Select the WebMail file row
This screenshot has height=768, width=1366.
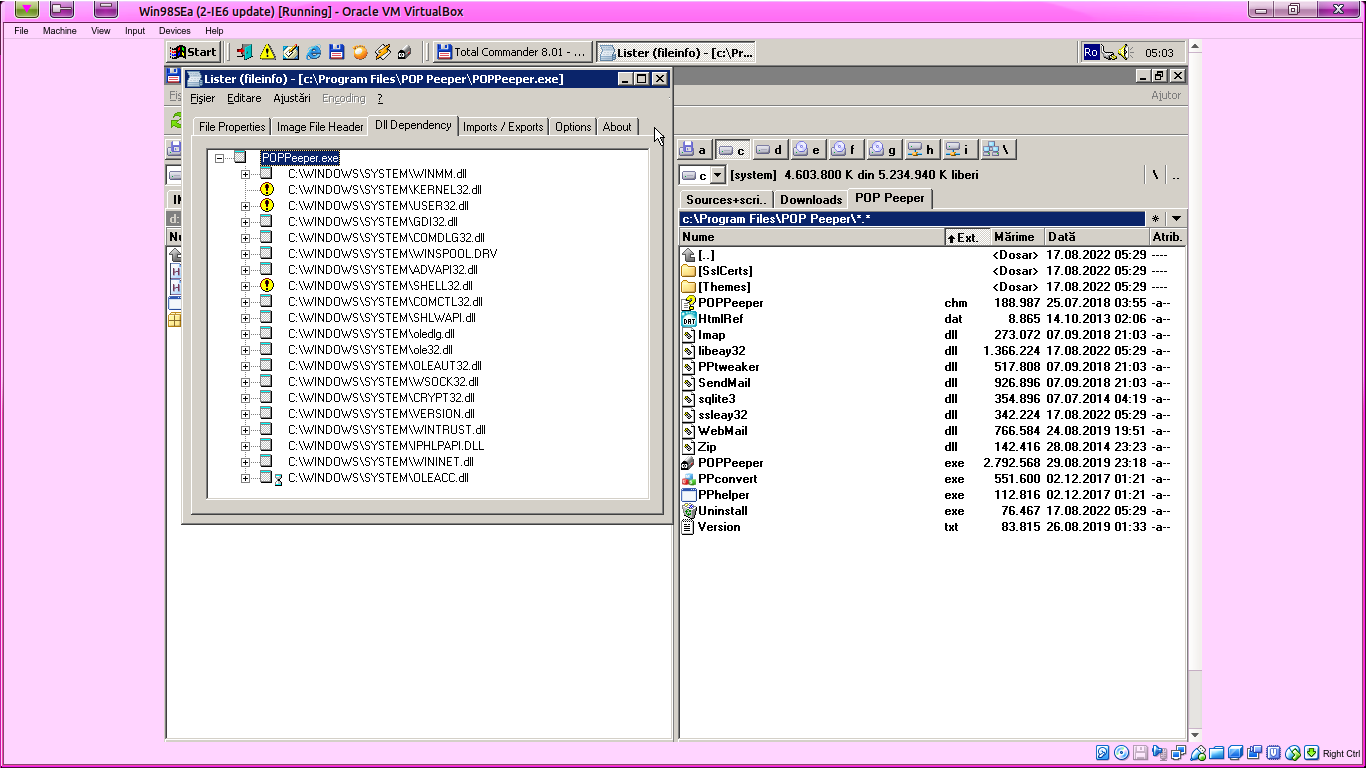pos(932,431)
